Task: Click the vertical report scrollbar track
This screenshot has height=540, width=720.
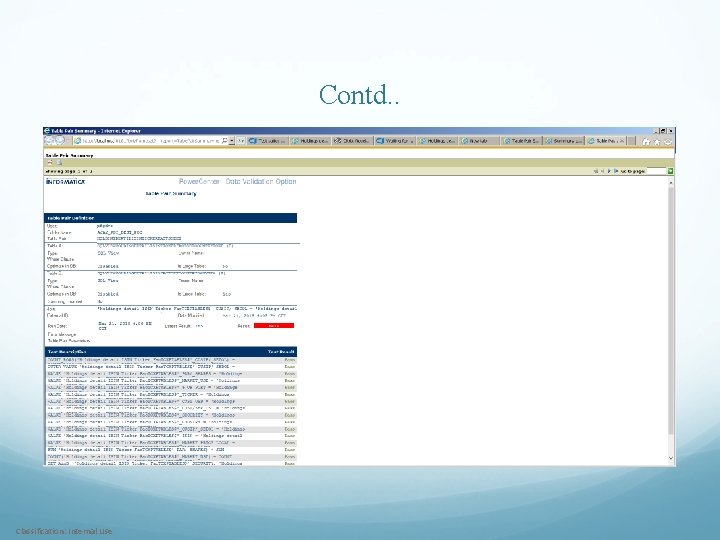Action: coord(671,320)
